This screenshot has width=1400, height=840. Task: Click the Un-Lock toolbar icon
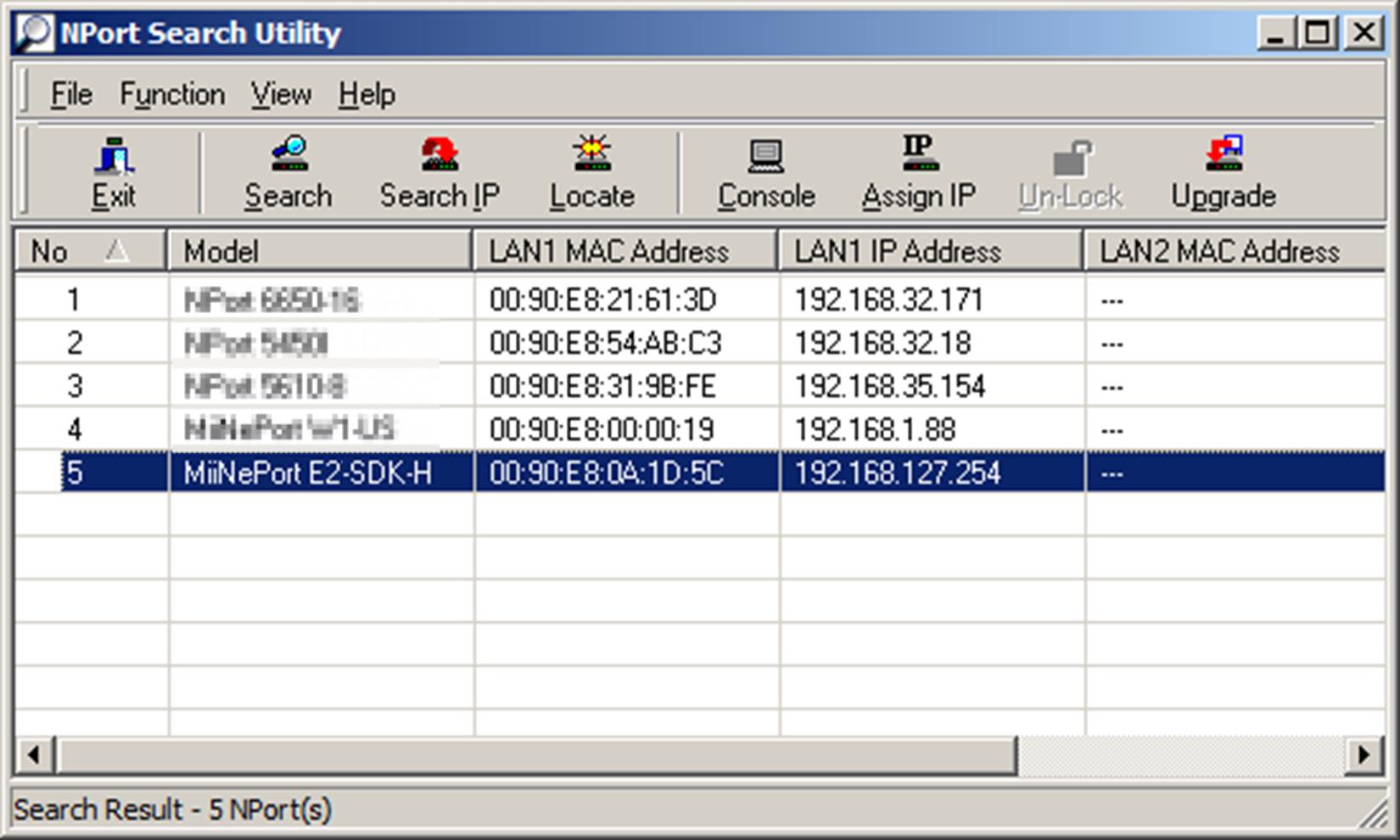pos(1071,173)
